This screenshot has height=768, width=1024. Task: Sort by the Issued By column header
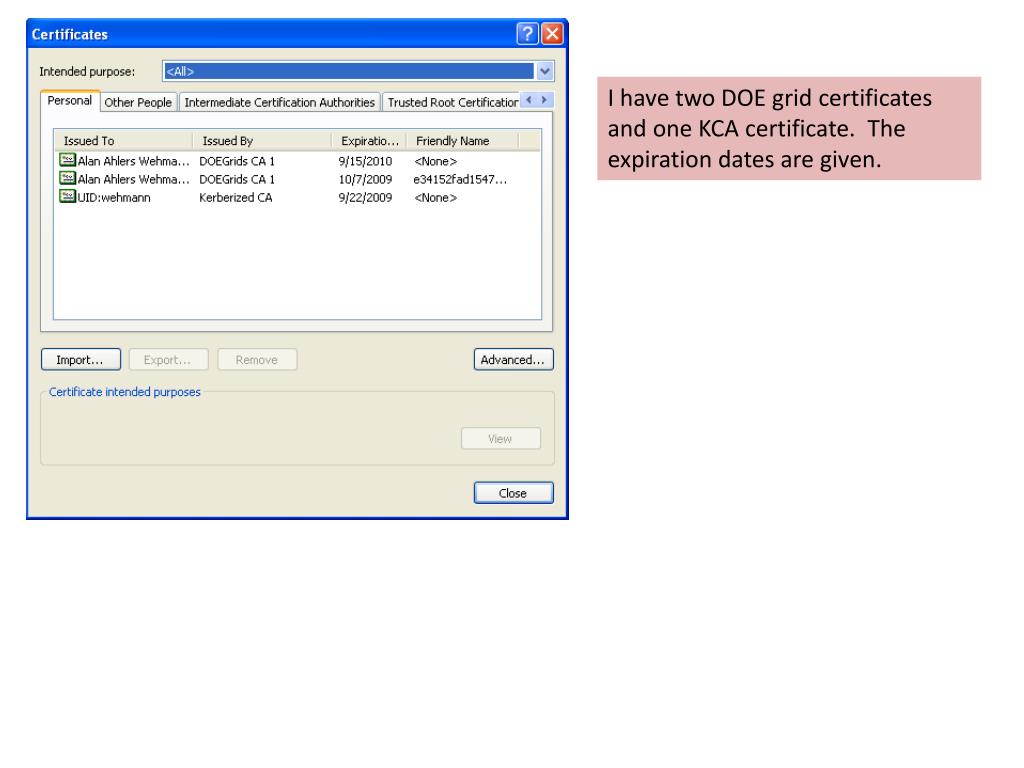click(x=262, y=141)
